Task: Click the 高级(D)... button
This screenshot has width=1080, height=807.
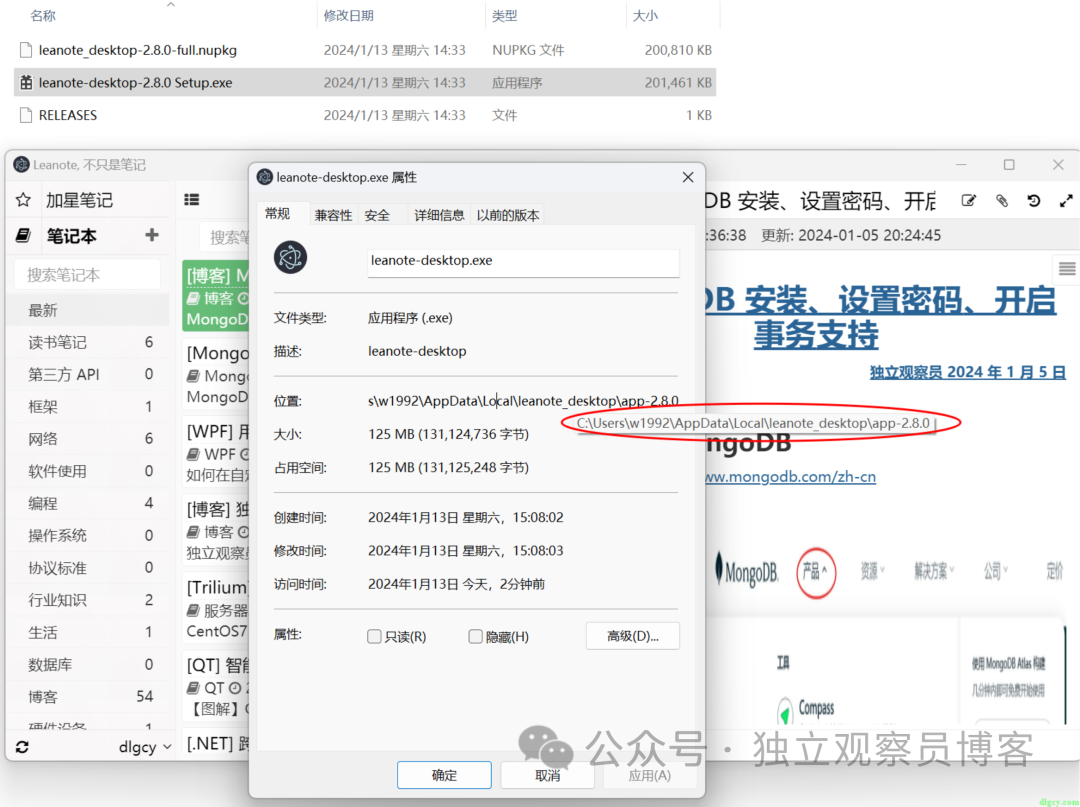Action: 632,636
